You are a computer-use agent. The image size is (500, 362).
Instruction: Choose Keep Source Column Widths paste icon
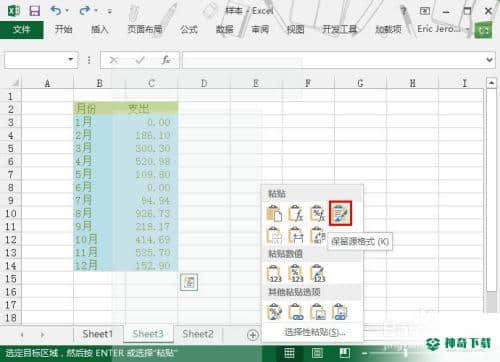point(296,235)
